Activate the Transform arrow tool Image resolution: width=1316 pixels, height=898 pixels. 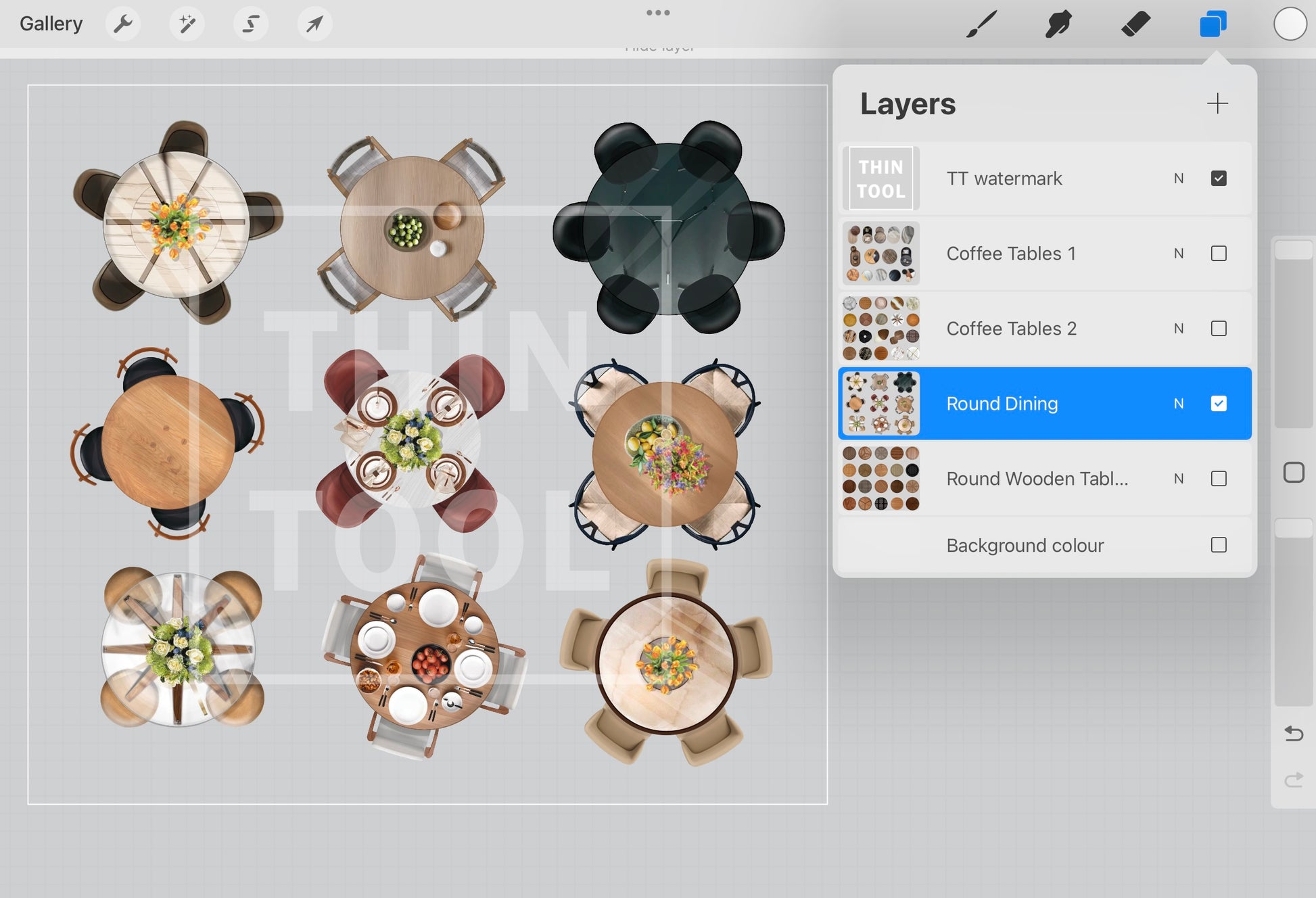click(x=314, y=24)
